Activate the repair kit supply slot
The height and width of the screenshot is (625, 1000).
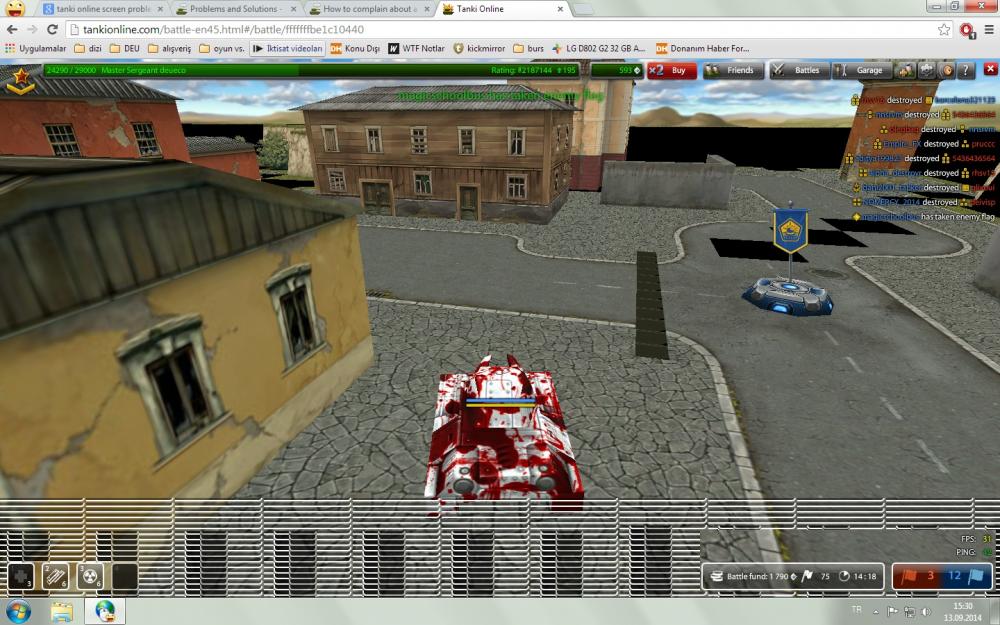pyautogui.click(x=20, y=577)
